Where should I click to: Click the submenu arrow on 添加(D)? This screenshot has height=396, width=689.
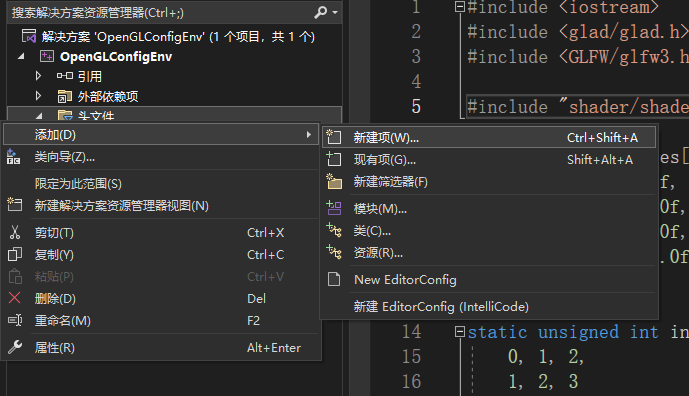click(309, 134)
